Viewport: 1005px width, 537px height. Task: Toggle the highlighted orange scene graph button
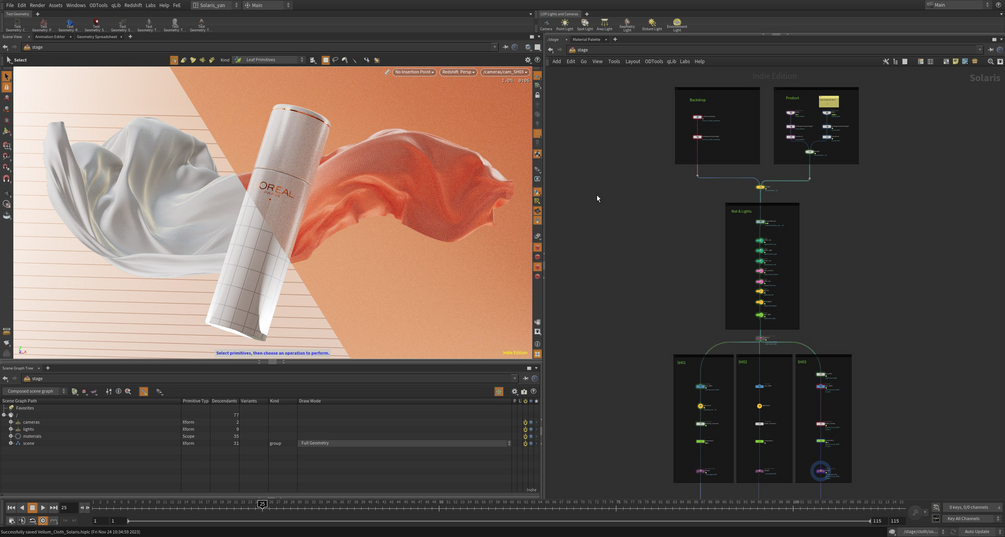pyautogui.click(x=144, y=391)
